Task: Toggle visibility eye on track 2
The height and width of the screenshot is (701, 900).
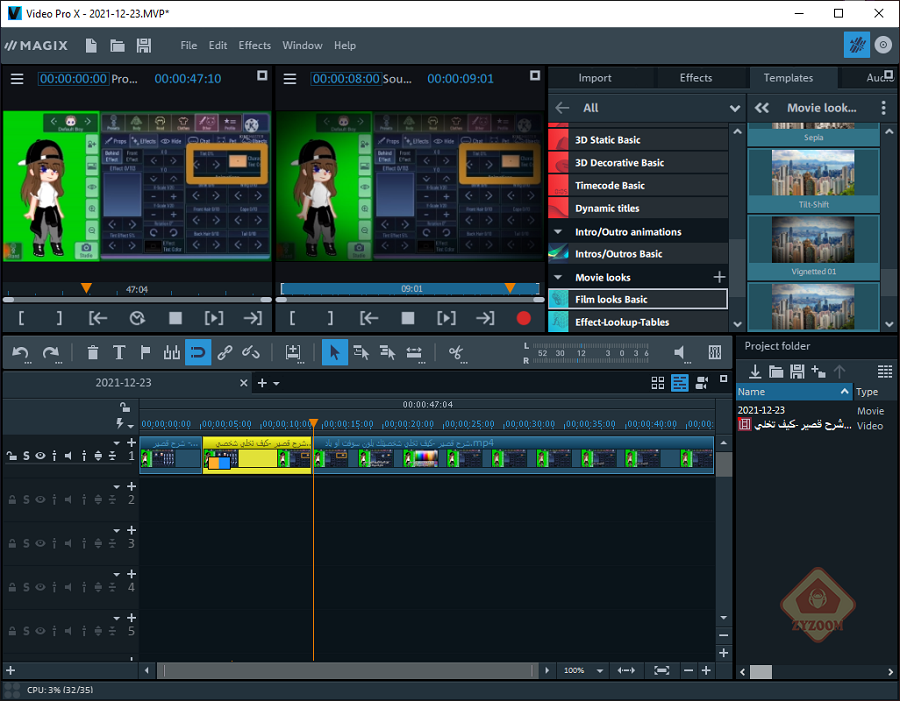Action: [x=40, y=499]
